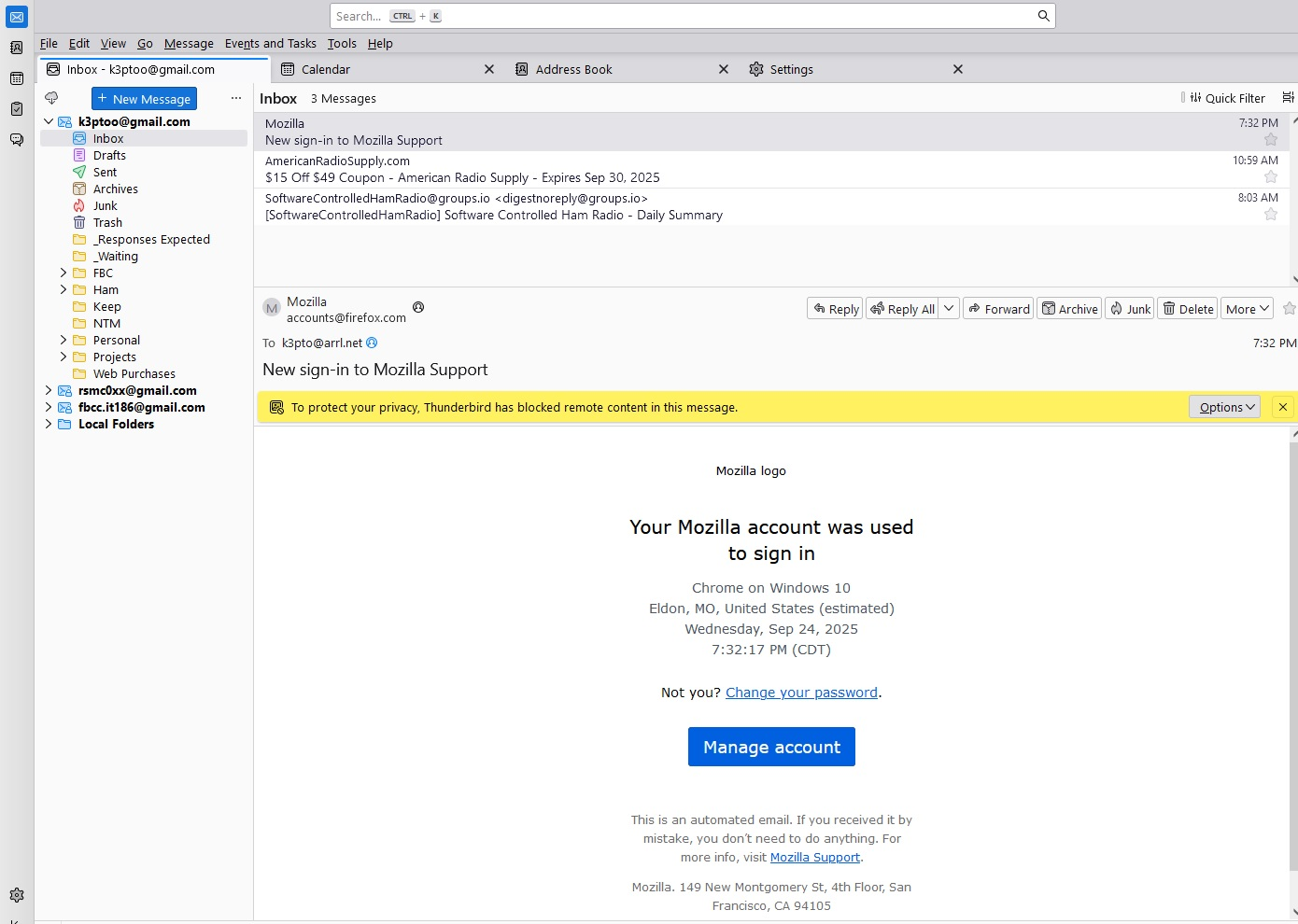Open message list display options icon
The image size is (1298, 924).
[1289, 98]
